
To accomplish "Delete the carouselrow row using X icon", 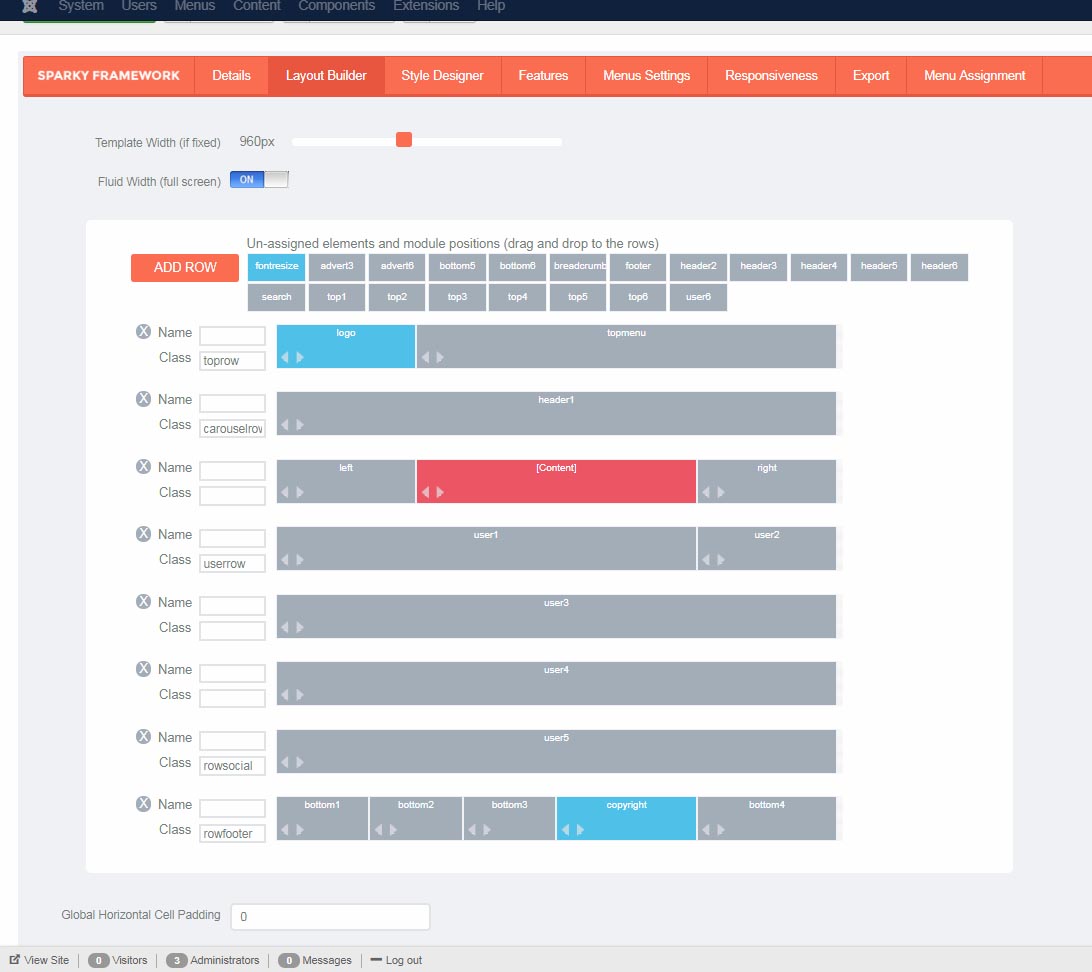I will 143,399.
